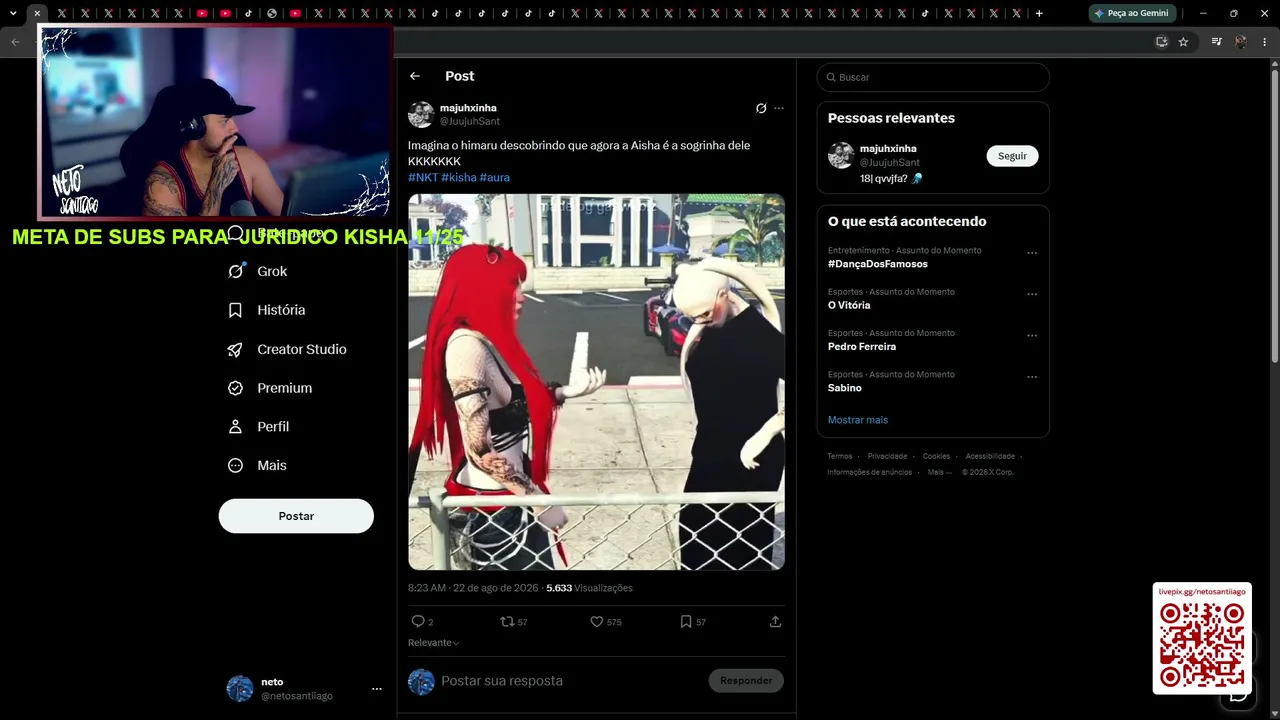Viewport: 1280px width, 720px height.
Task: Open browser media controls icon
Action: click(x=1216, y=42)
